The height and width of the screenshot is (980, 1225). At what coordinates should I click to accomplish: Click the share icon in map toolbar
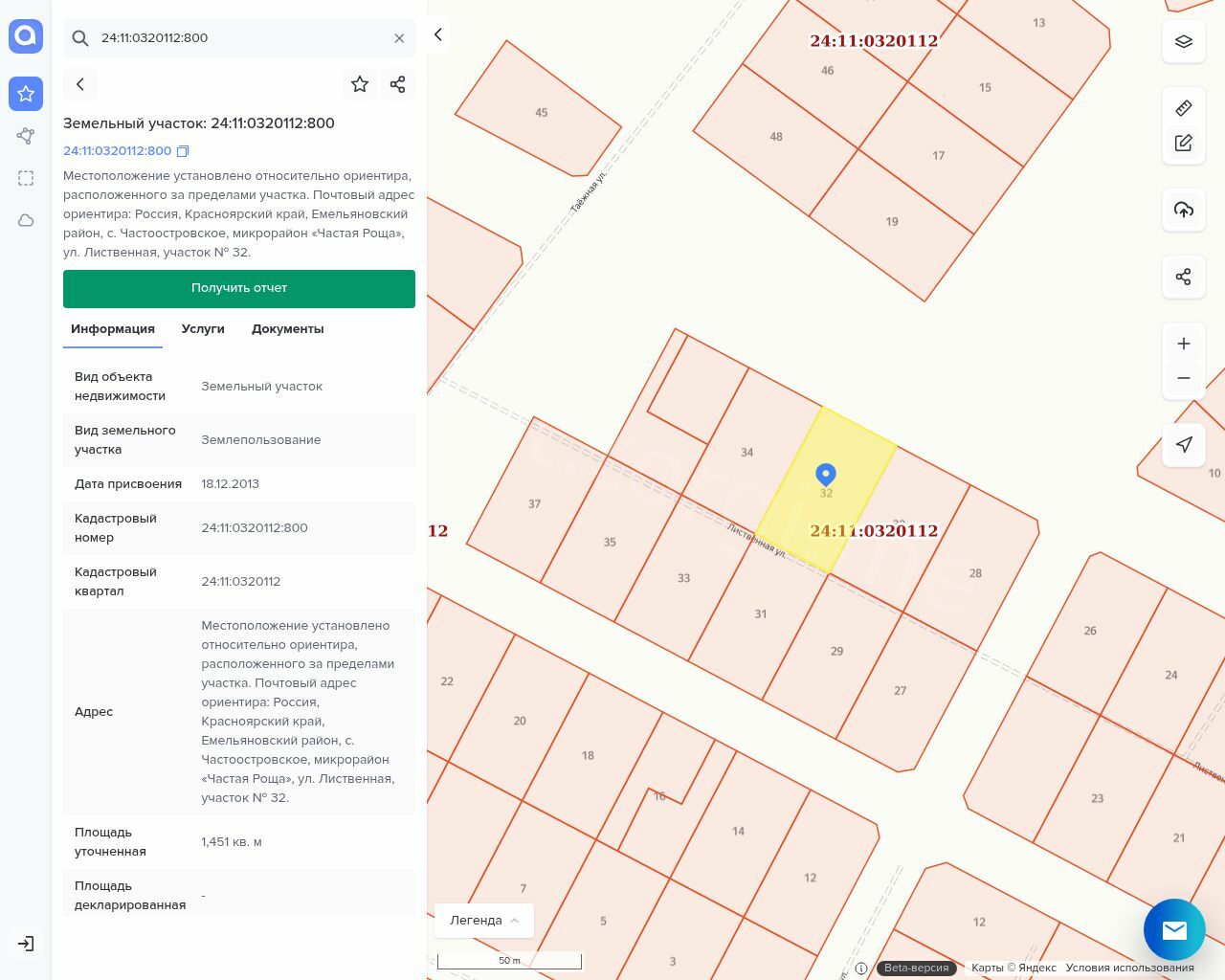(x=1184, y=278)
